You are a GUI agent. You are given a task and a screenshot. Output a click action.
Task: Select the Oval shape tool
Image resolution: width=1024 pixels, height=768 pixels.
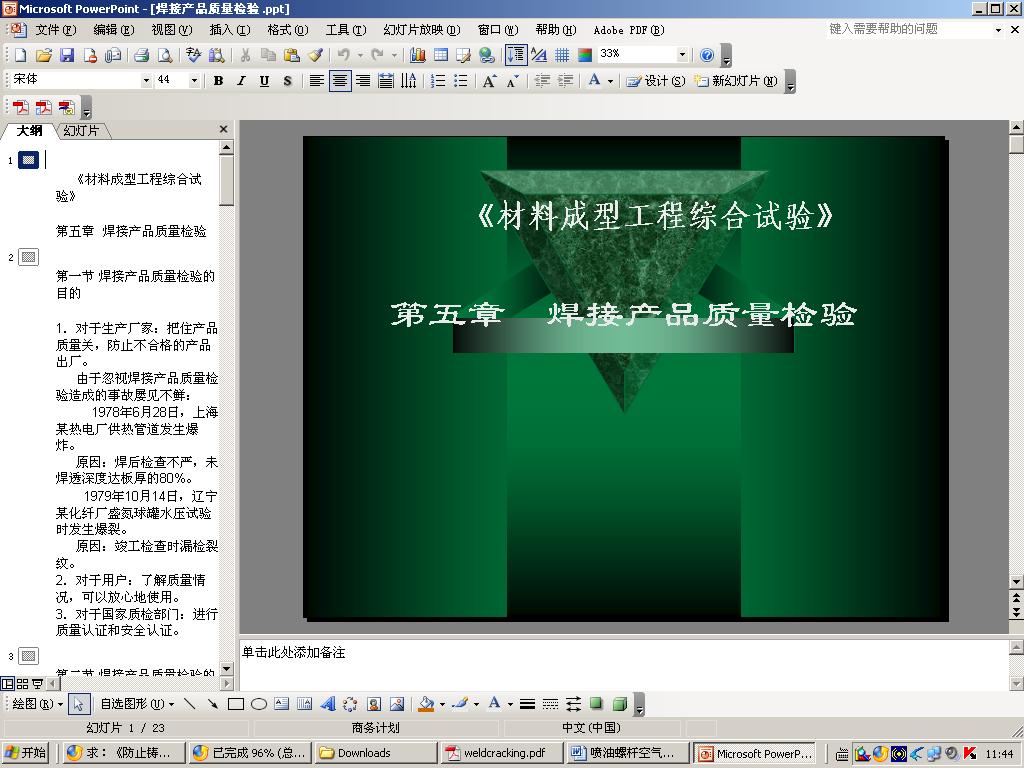259,704
